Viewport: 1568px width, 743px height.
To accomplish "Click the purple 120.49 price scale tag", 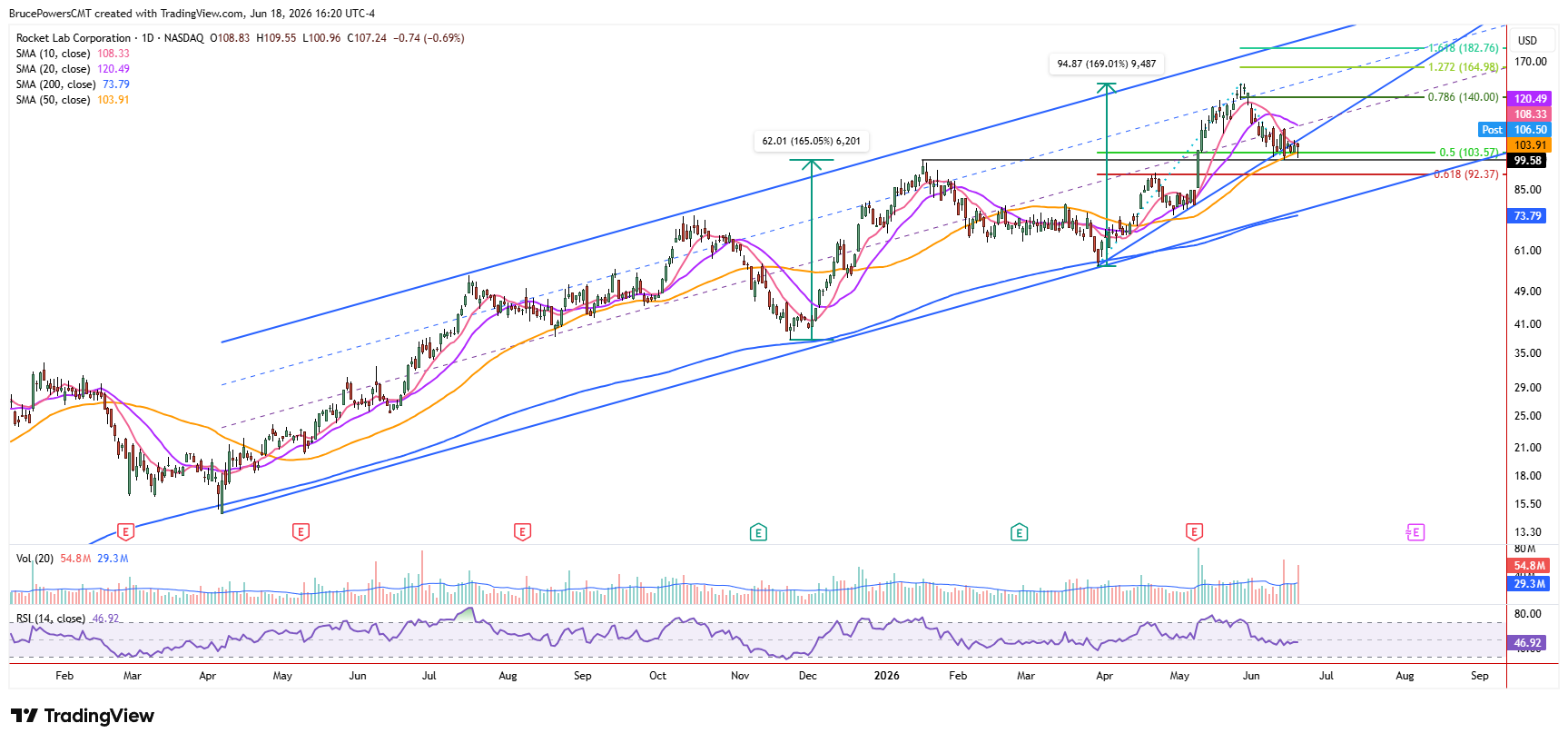I will 1530,99.
